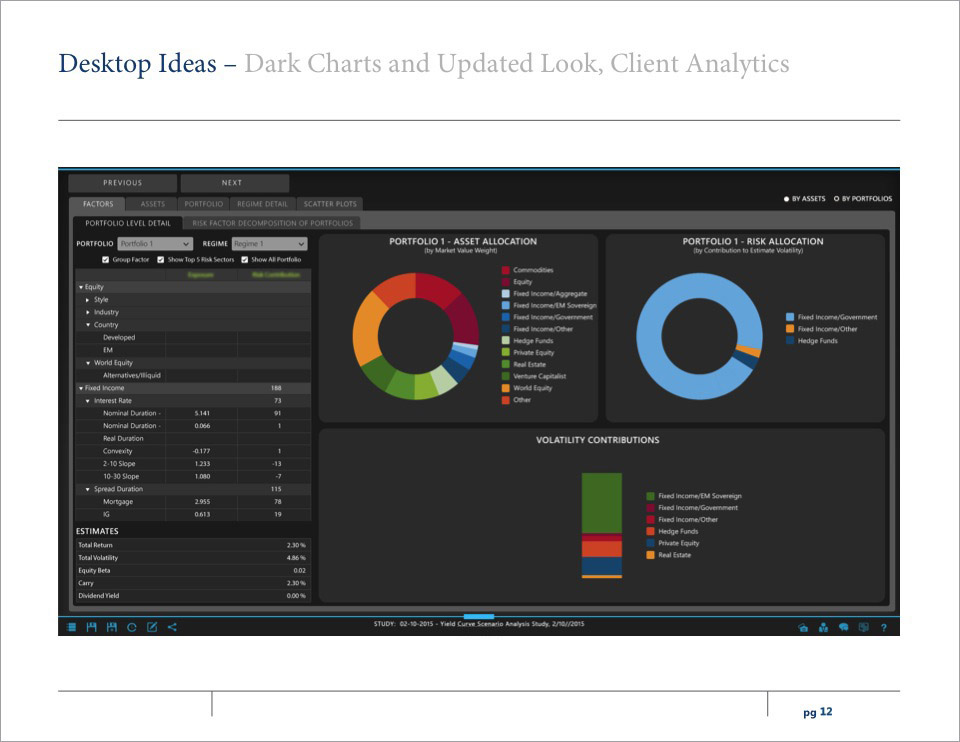Open the Portfolio dropdown

coord(155,244)
